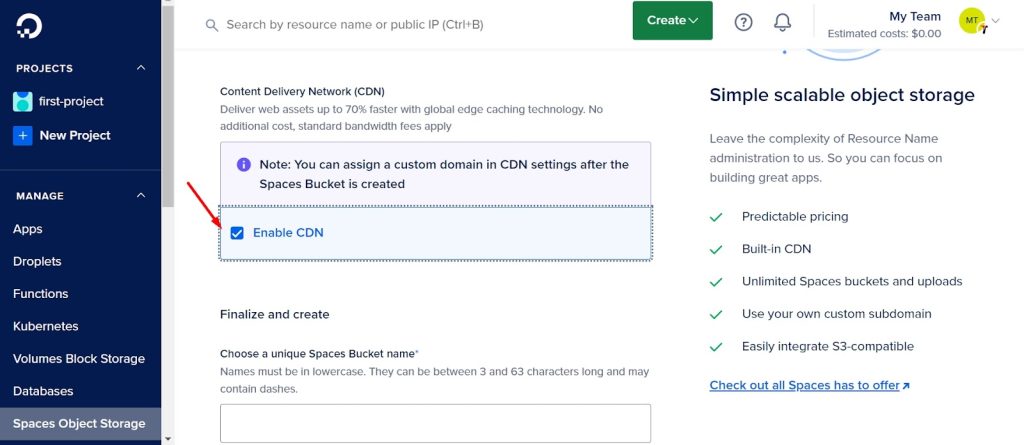Open the notifications bell icon
Viewport: 1024px width, 445px height.
782,22
